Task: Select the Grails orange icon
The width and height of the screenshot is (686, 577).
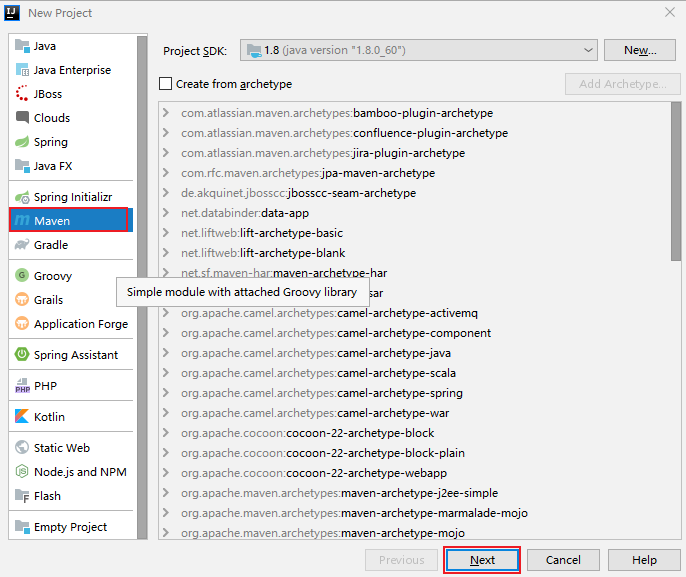Action: tap(22, 299)
